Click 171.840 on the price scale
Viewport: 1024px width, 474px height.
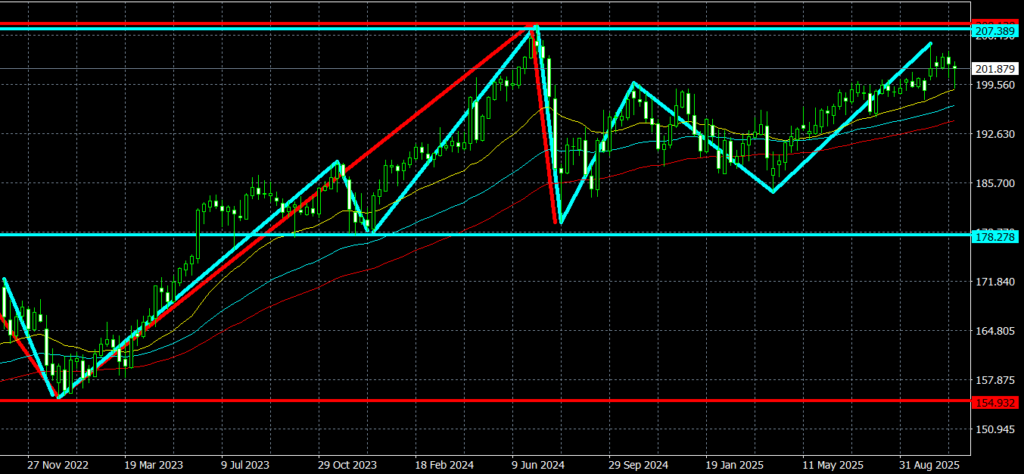tap(994, 283)
